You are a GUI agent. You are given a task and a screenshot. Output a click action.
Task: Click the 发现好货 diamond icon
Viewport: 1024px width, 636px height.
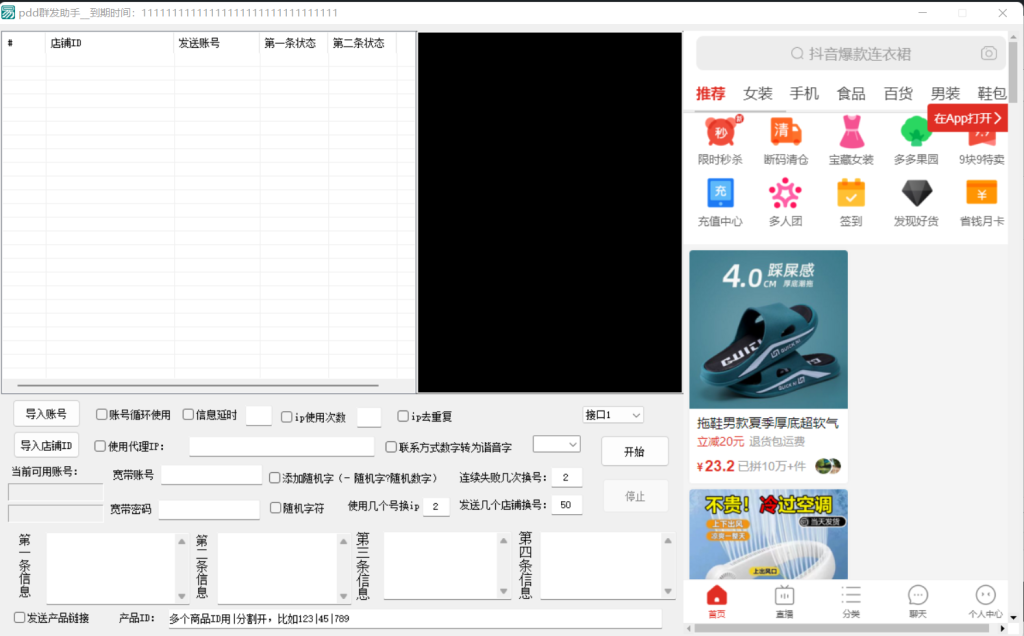click(x=916, y=193)
